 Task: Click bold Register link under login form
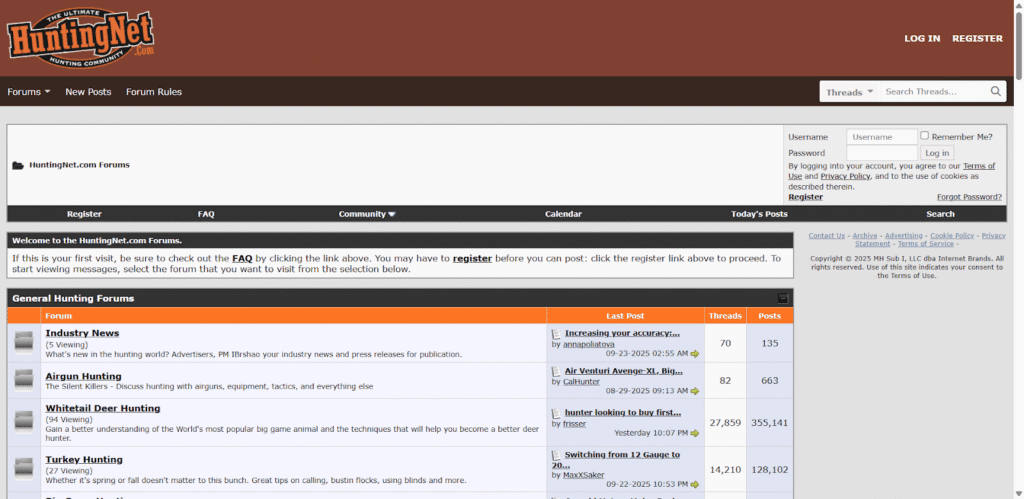805,197
